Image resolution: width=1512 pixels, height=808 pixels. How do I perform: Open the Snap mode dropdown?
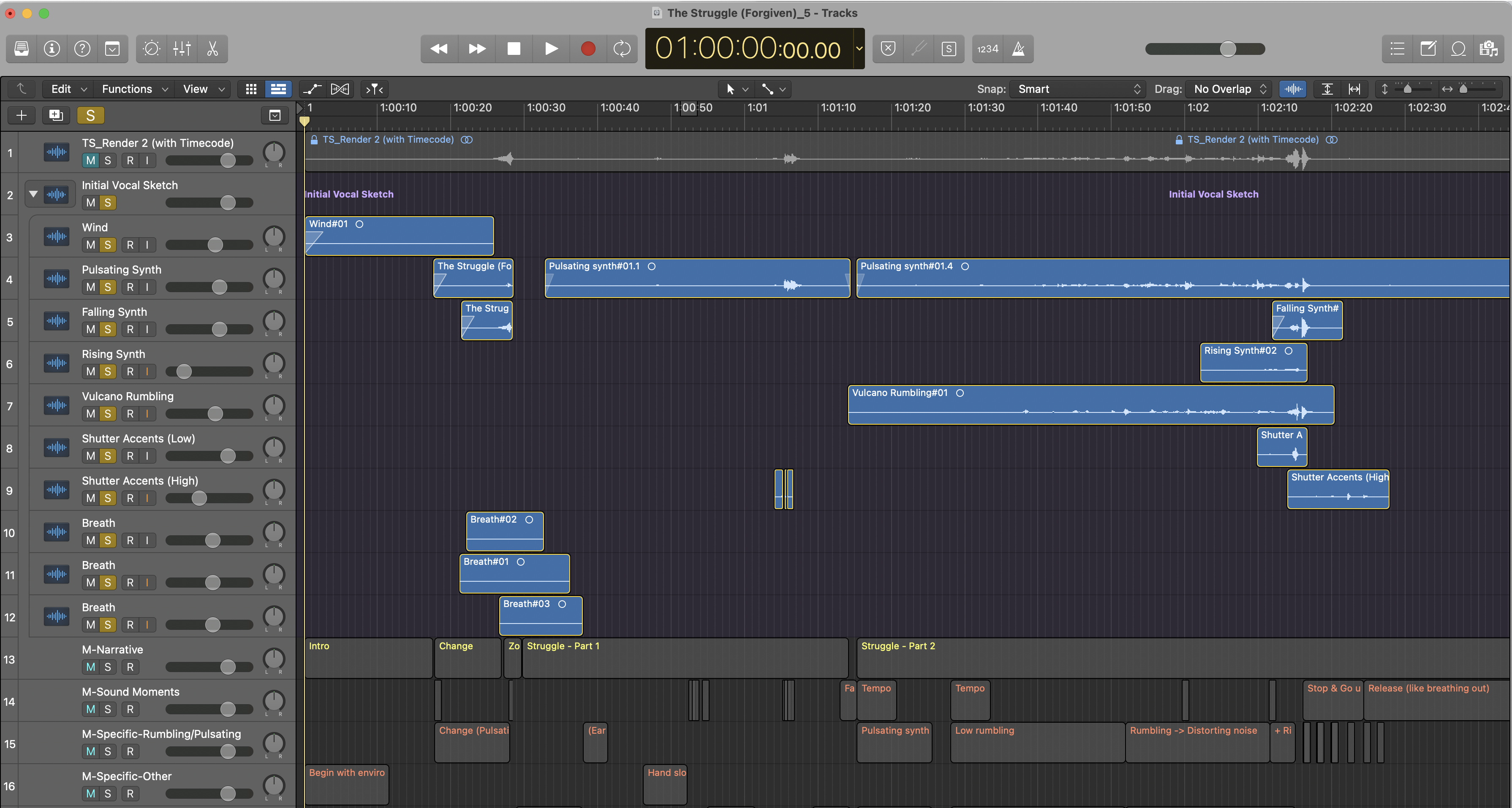(x=1078, y=89)
